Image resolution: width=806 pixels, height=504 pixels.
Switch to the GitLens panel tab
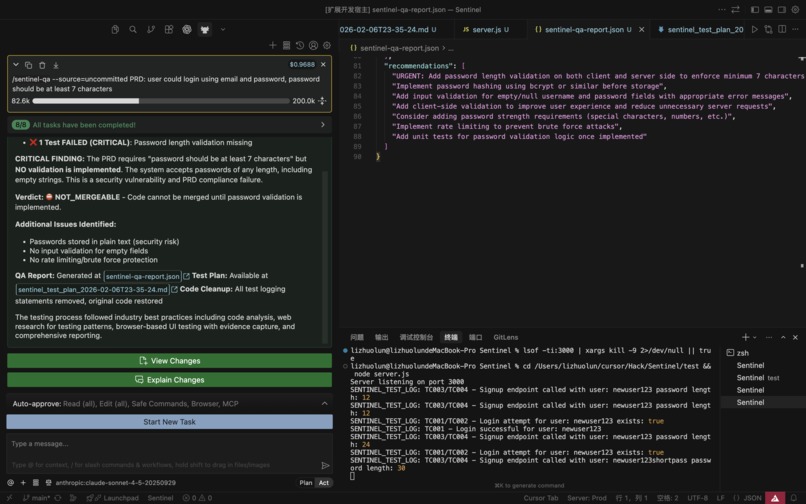506,337
